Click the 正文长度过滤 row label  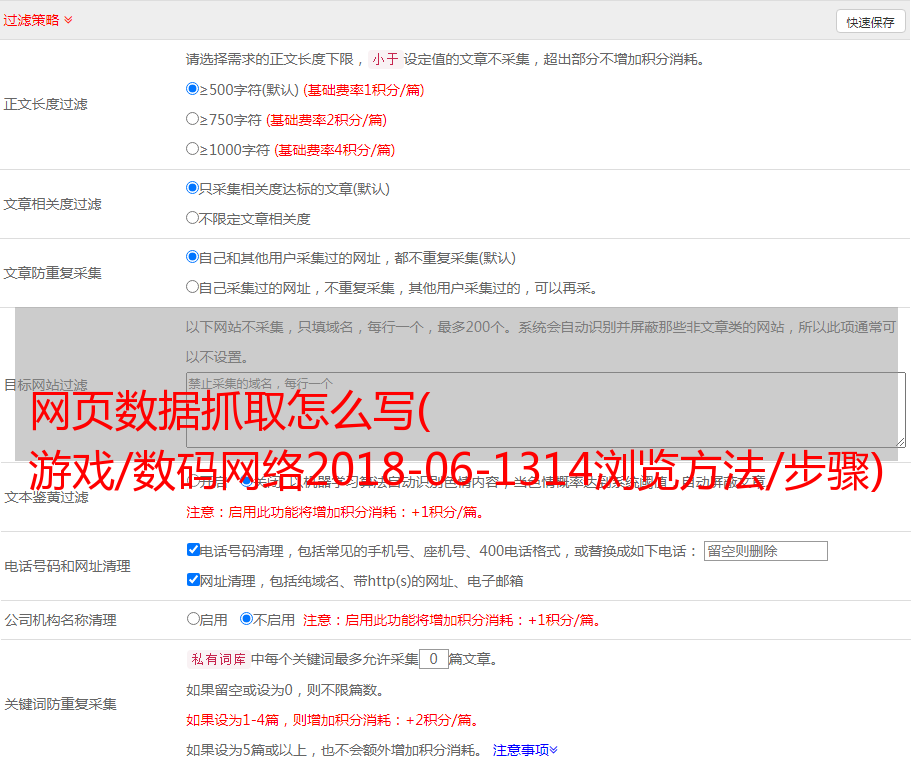[45, 104]
